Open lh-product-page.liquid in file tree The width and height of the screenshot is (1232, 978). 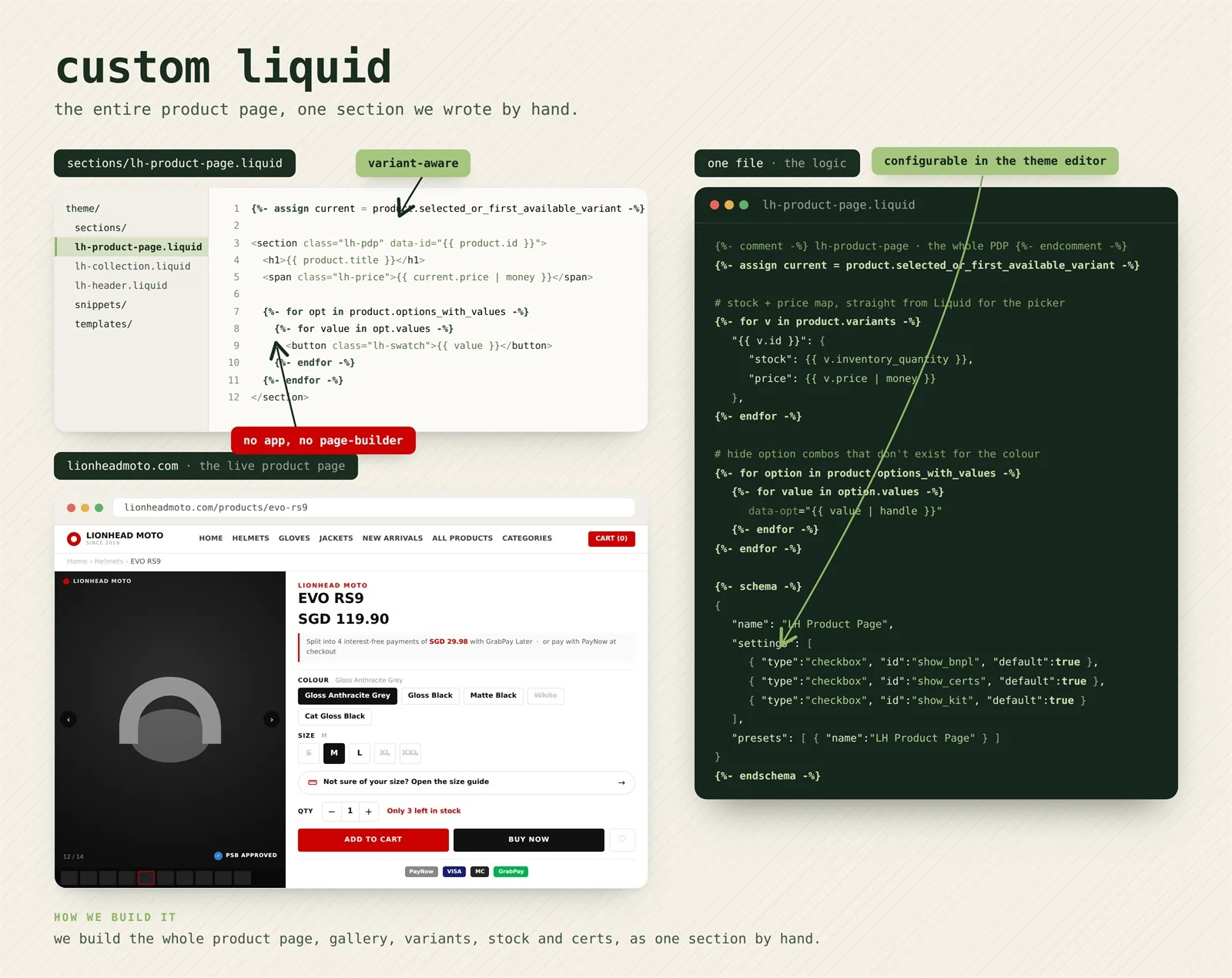[132, 247]
